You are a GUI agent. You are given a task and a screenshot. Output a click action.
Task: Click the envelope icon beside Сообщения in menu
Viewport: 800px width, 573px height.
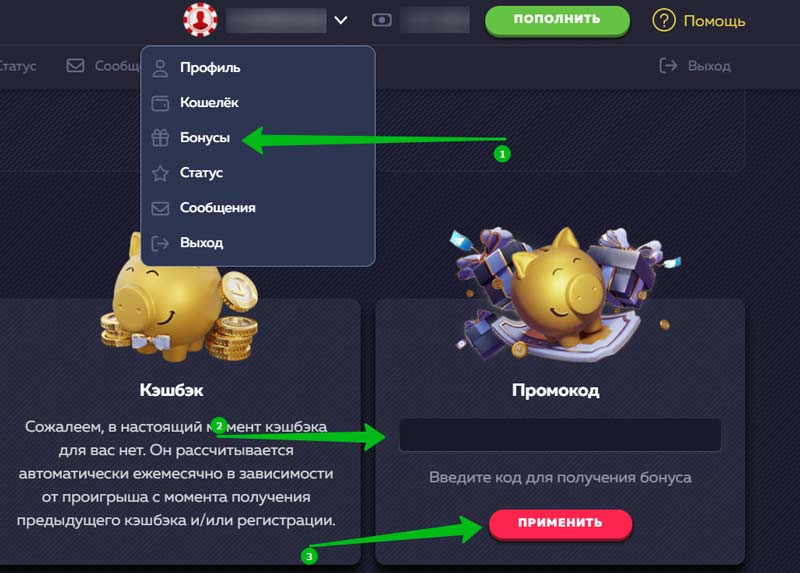pos(160,208)
